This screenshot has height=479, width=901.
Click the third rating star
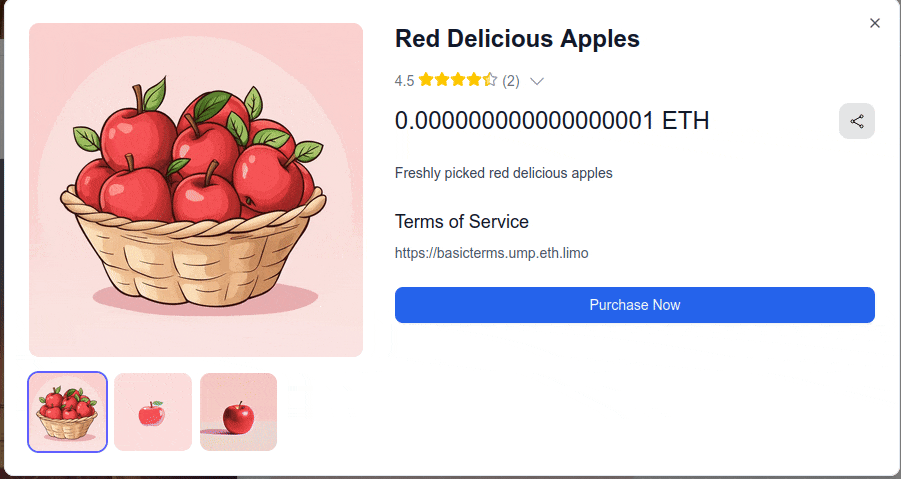click(x=458, y=80)
